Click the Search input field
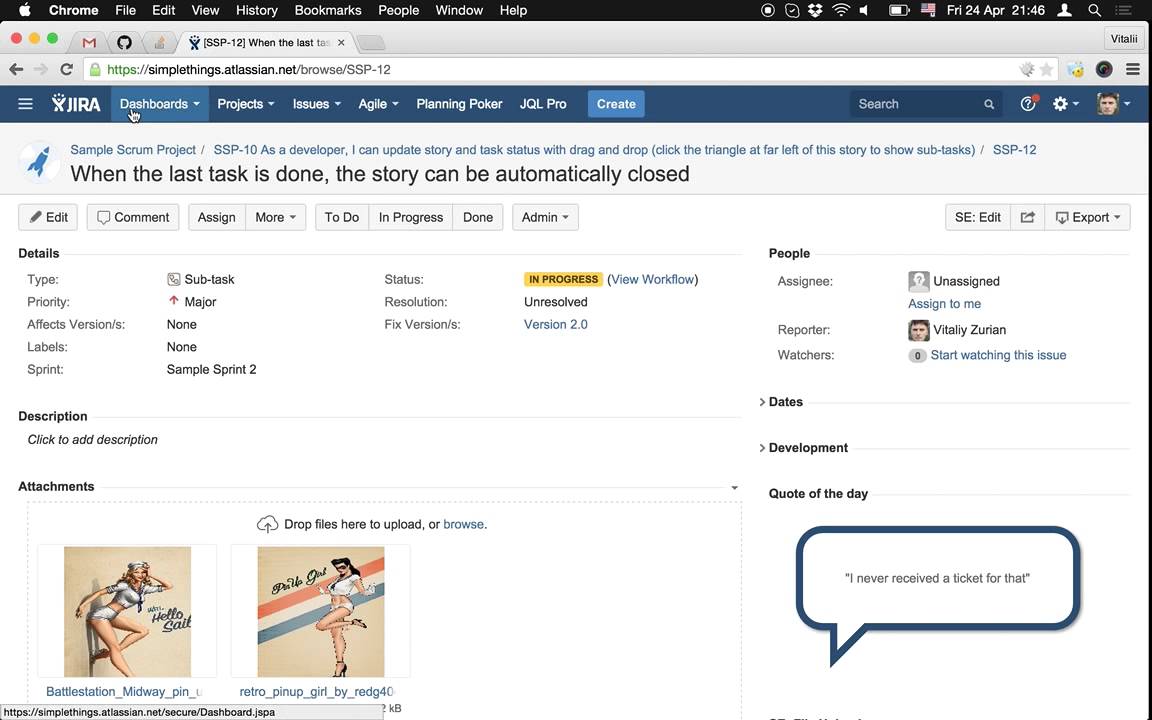Screen dimensions: 1152x720 pos(915,104)
